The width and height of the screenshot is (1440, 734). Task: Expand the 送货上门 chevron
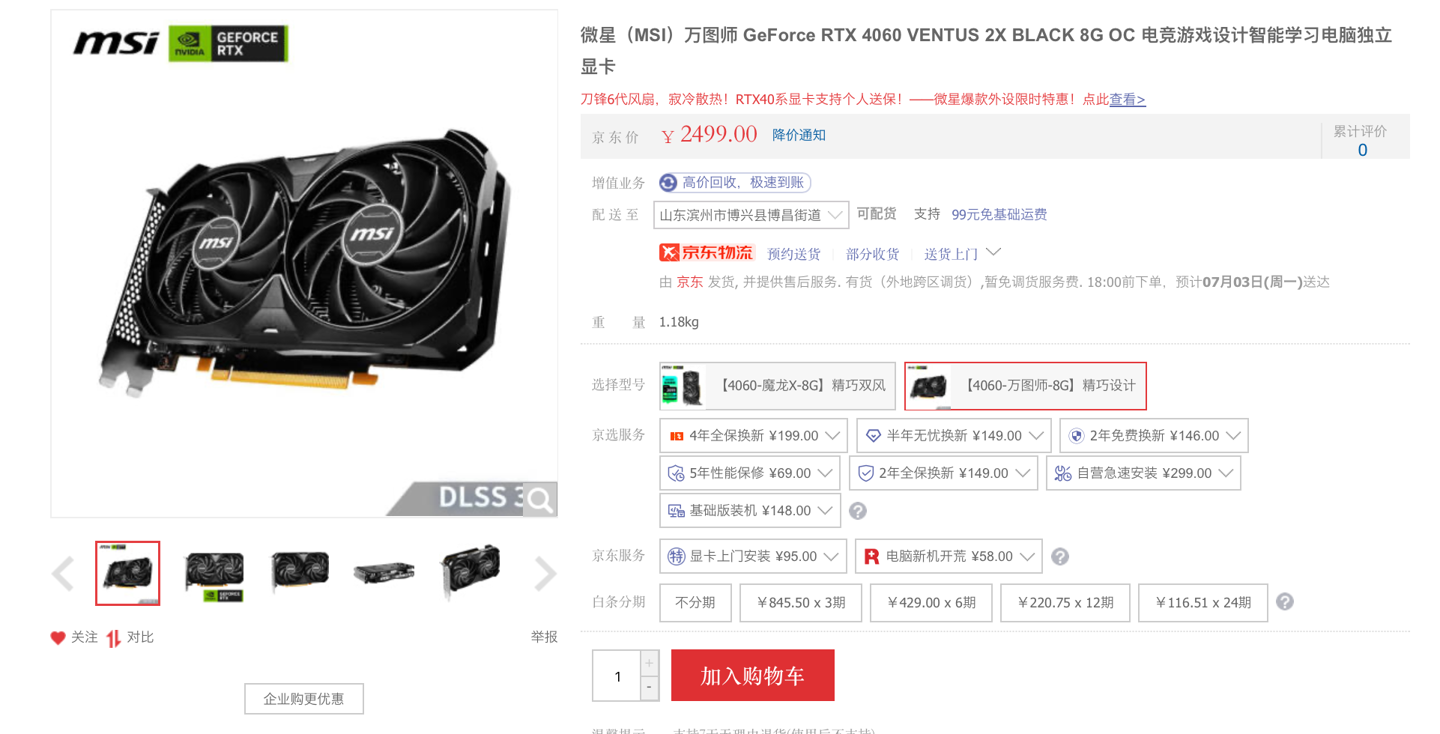point(993,252)
